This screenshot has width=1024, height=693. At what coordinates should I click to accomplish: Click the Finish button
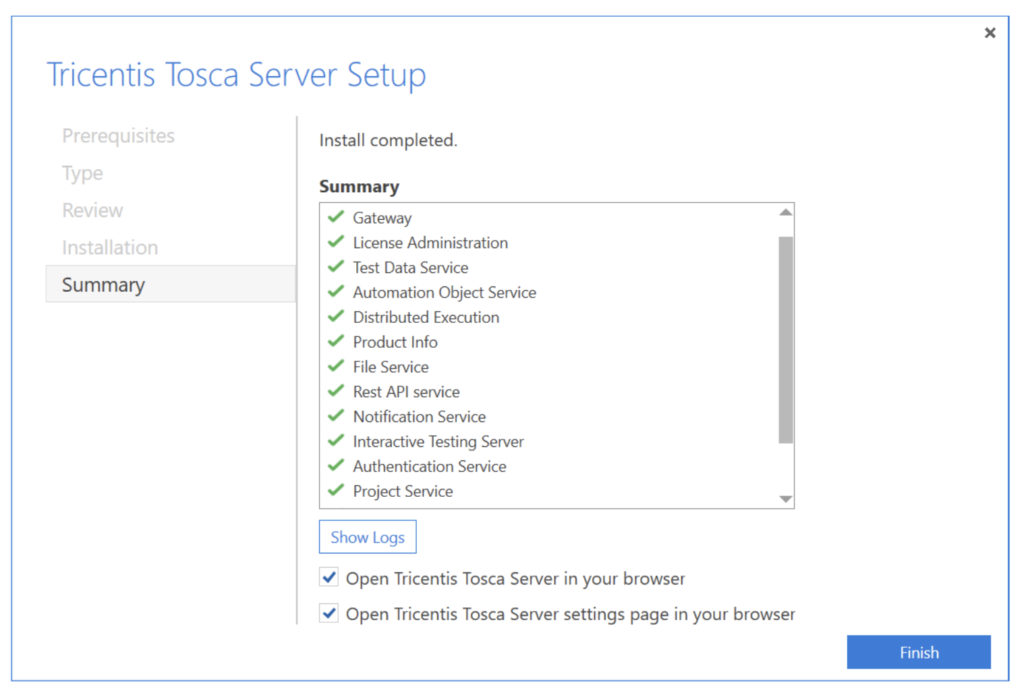pos(918,652)
